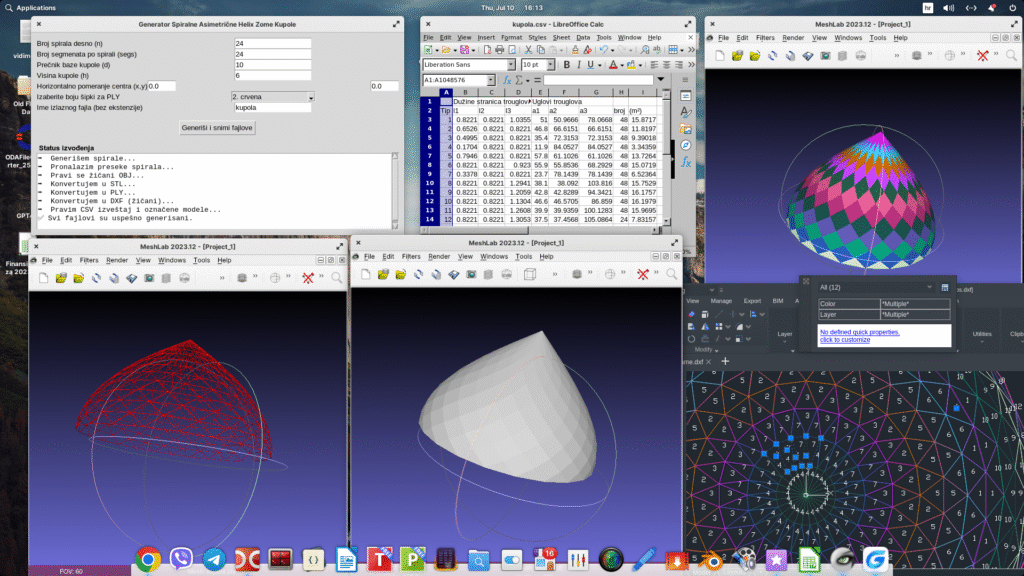
Task: Click New Project icon in the wireframe MeshLab window
Action: (x=43, y=278)
